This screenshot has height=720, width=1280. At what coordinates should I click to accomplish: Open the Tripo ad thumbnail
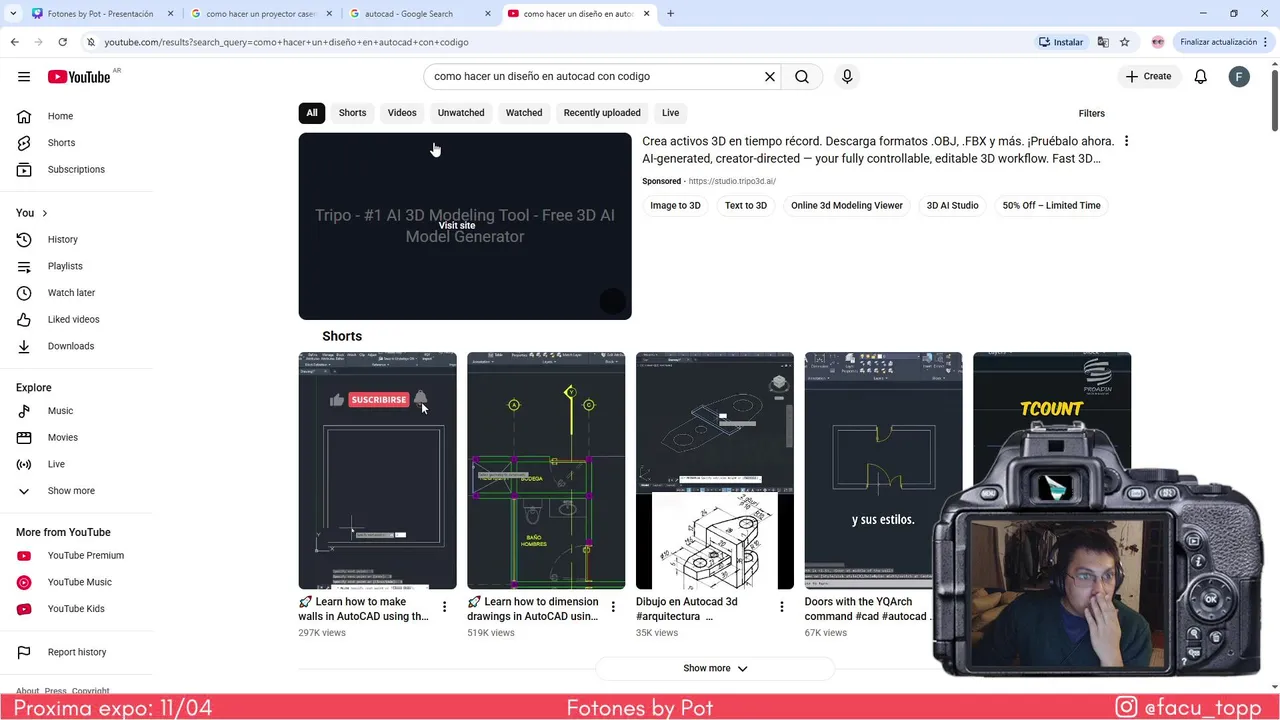click(465, 226)
